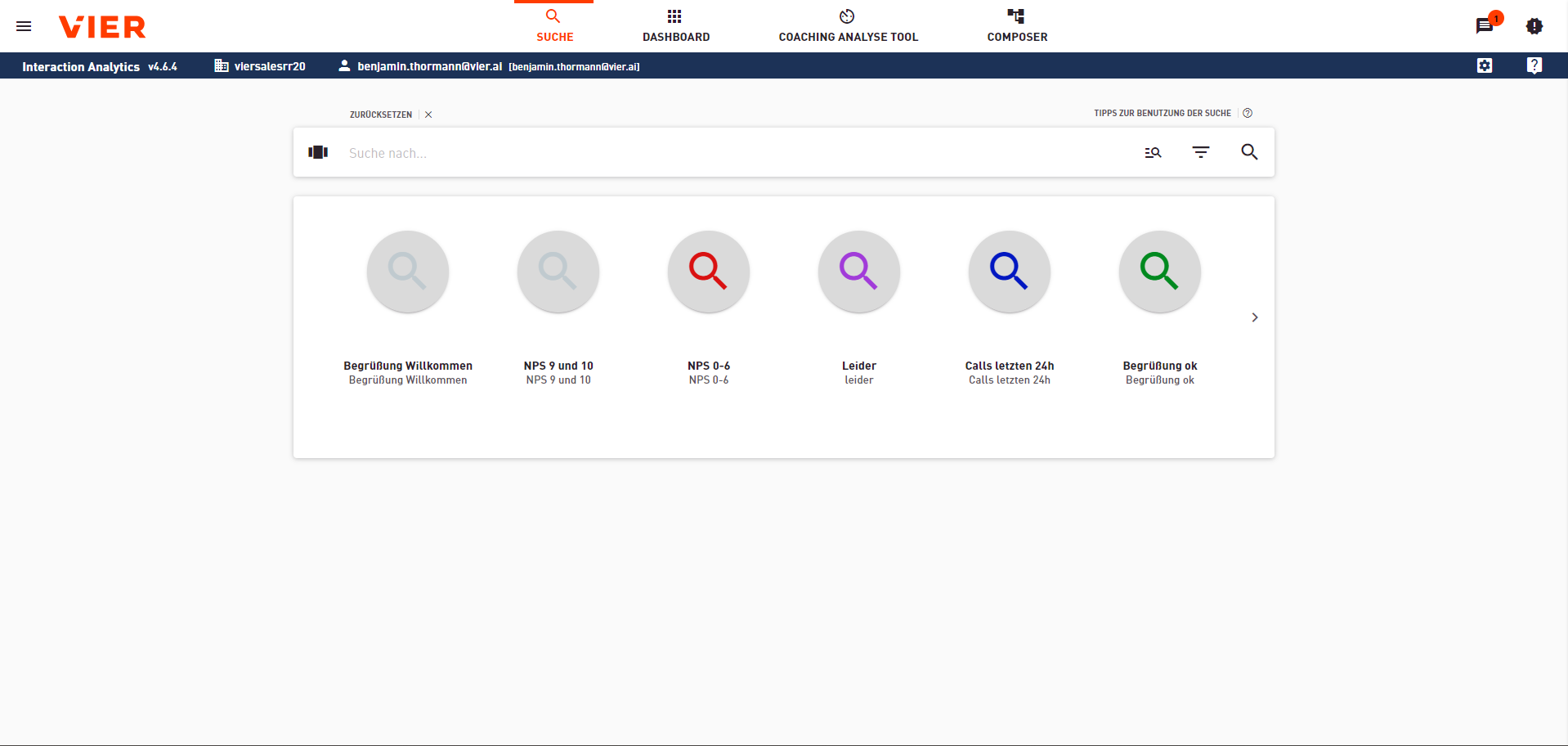The width and height of the screenshot is (1568, 746).
Task: Switch to the Dashboard tab
Action: point(675,26)
